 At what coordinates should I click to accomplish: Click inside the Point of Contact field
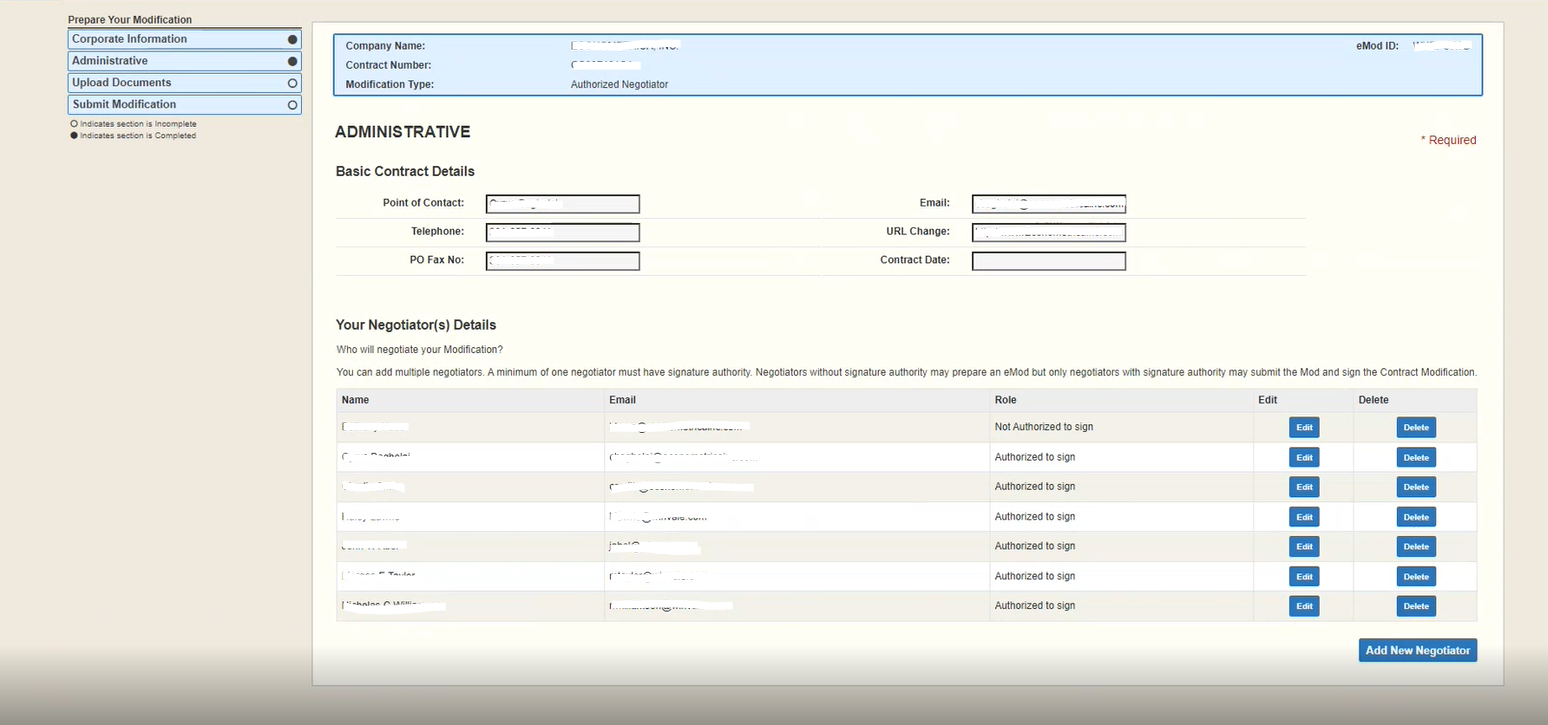[x=562, y=204]
